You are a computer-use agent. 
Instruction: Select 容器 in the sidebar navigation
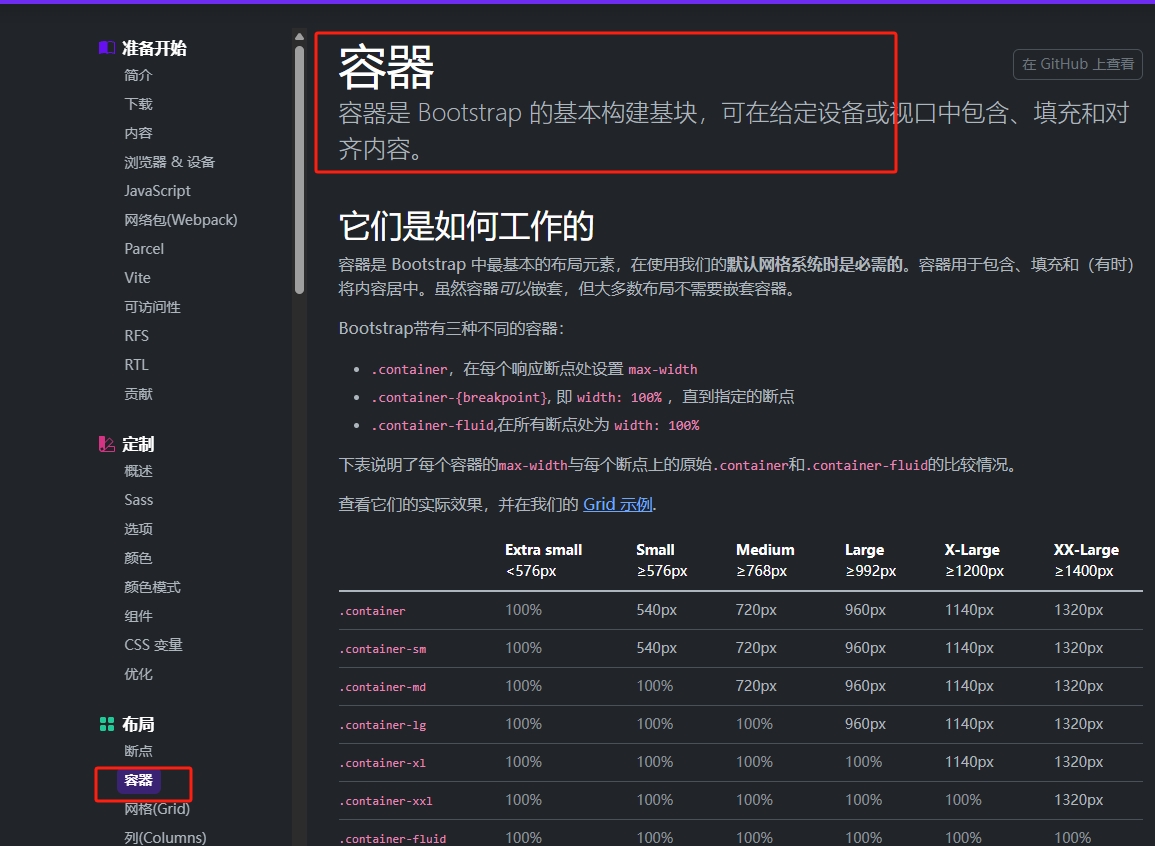[138, 782]
